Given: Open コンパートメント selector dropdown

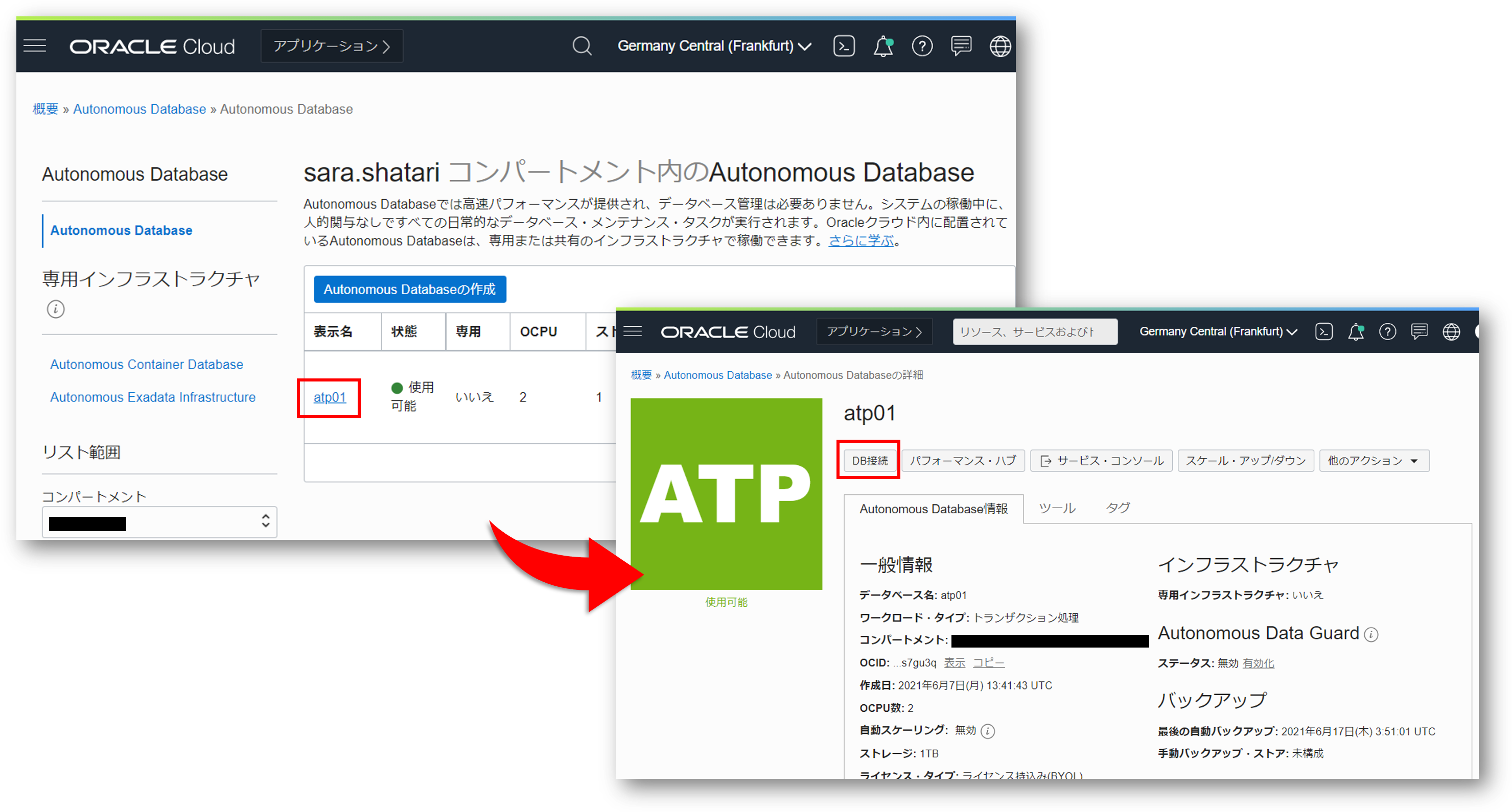Looking at the screenshot, I should coord(159,521).
